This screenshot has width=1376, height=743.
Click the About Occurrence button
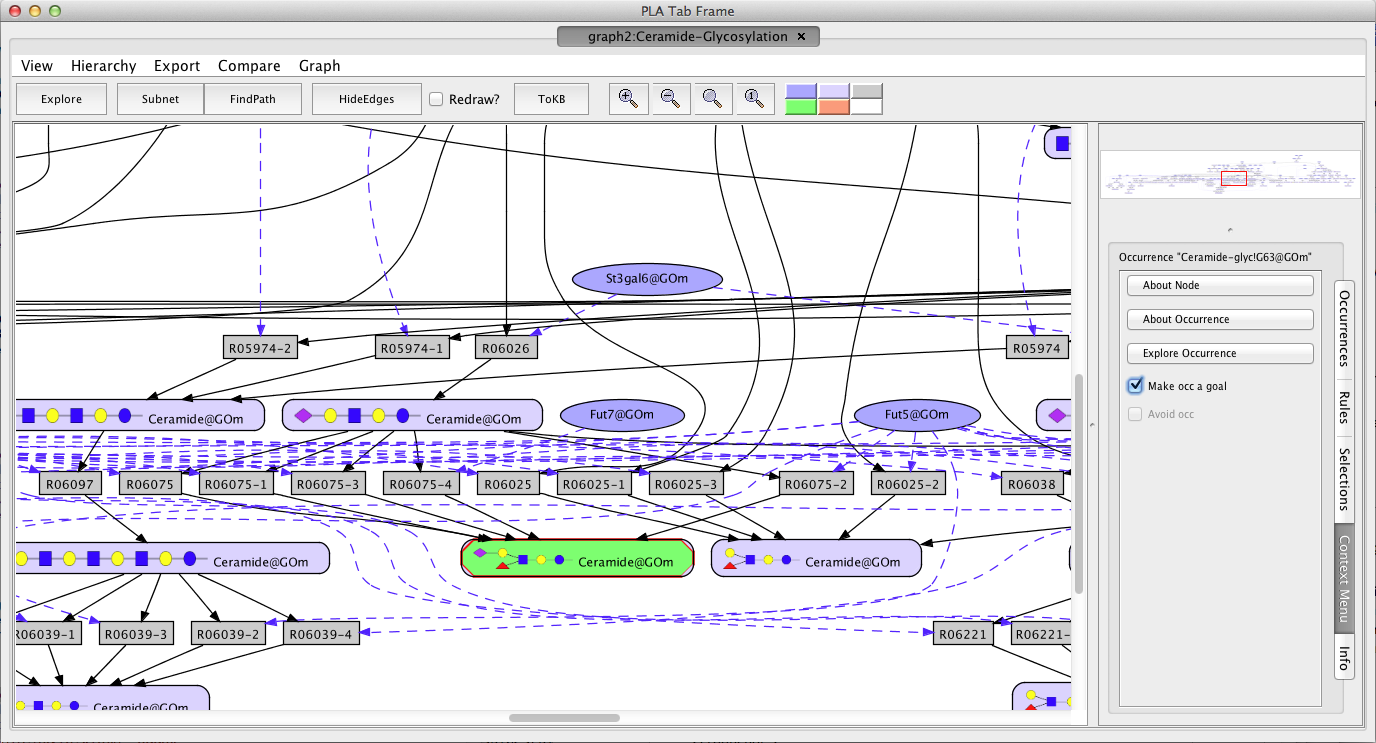tap(1220, 319)
